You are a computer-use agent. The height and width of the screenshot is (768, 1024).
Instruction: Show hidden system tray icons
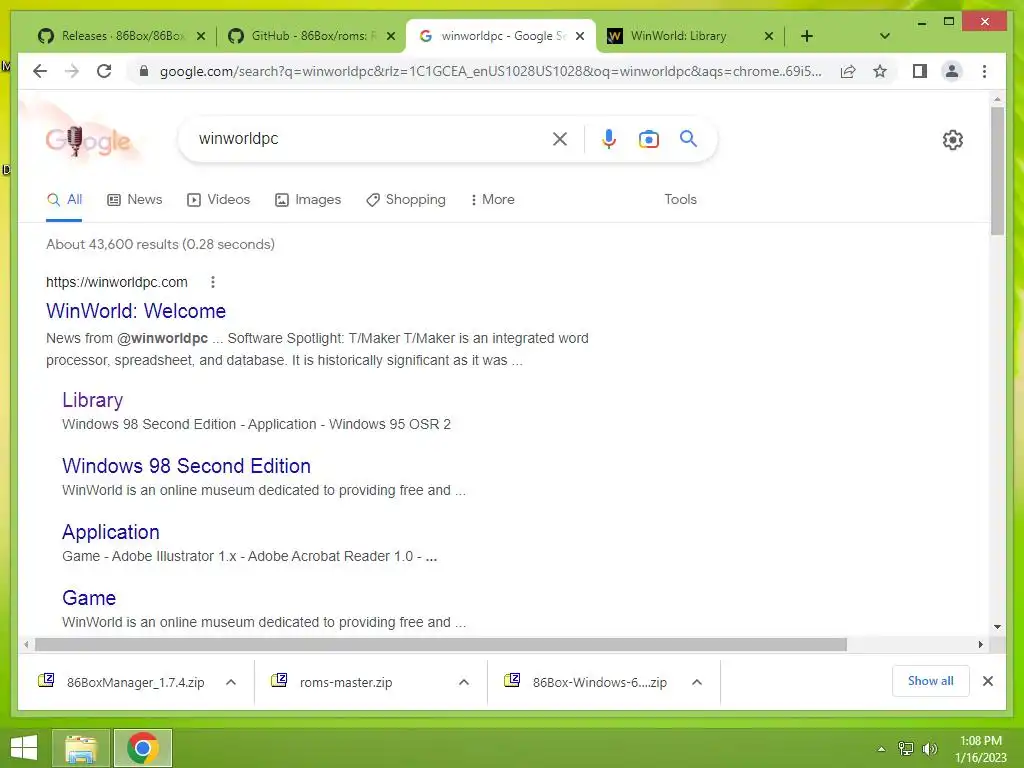coord(881,748)
